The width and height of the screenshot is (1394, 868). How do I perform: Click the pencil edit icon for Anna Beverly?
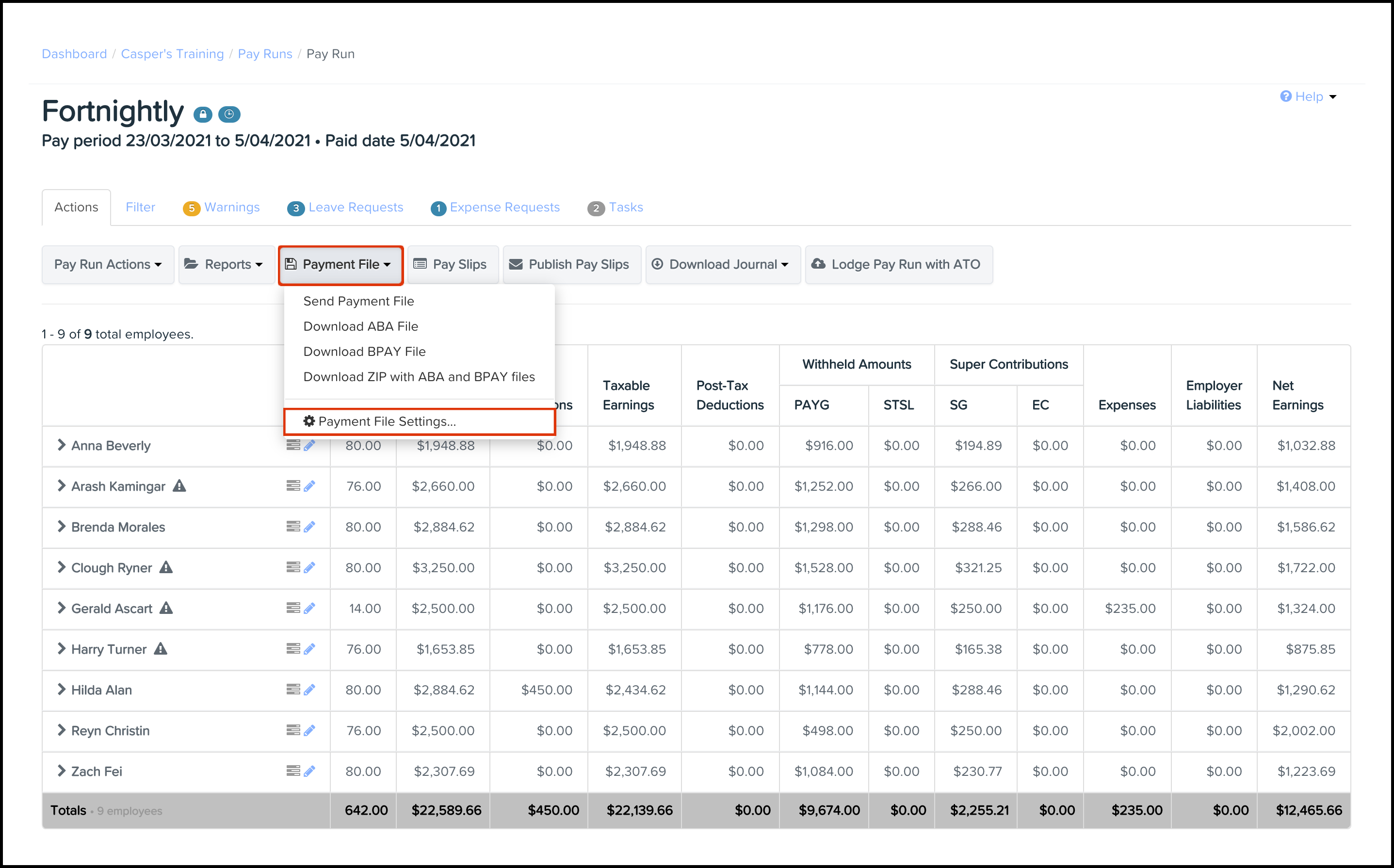pos(309,446)
